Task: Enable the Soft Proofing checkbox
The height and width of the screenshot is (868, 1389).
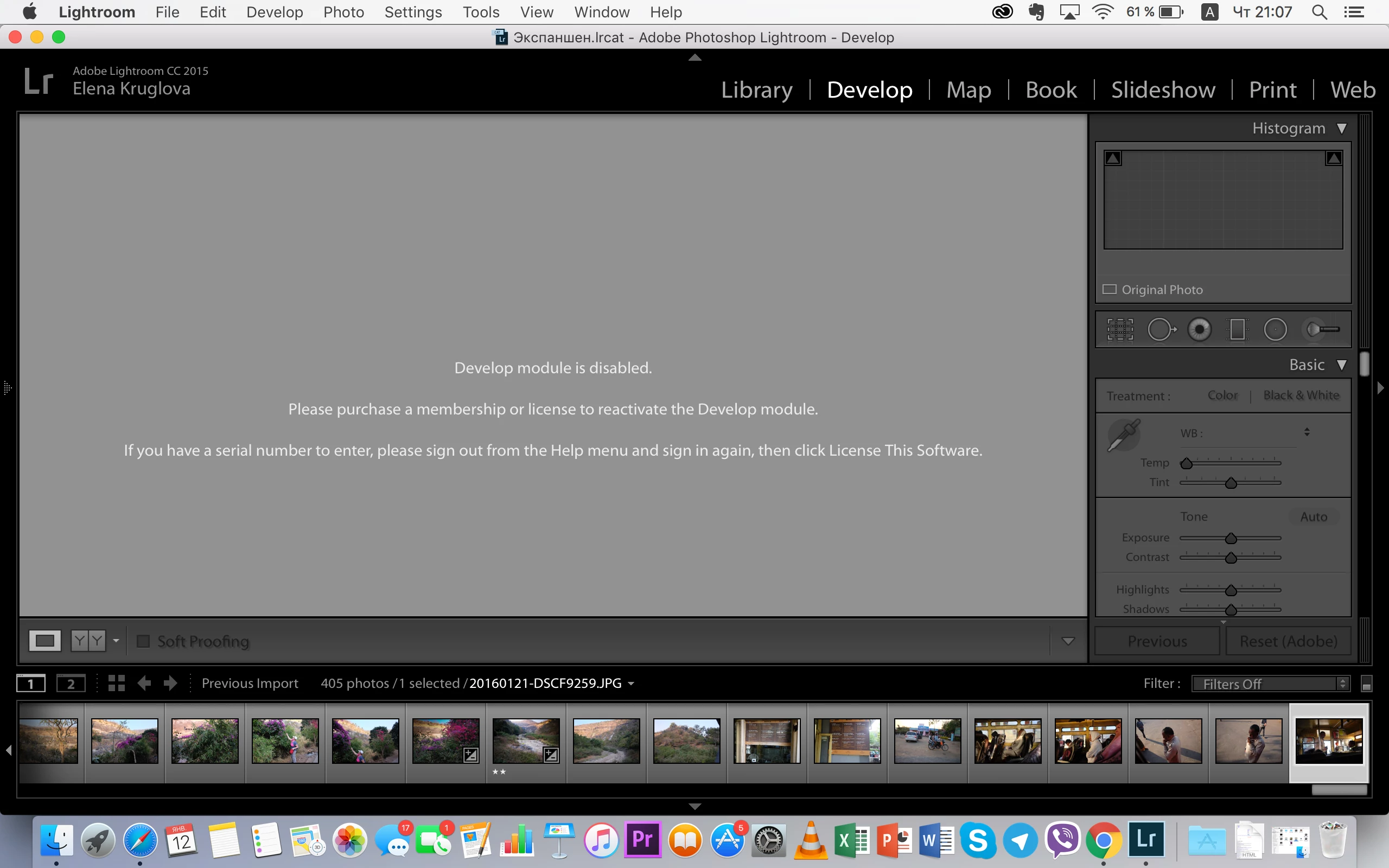Action: (x=143, y=641)
